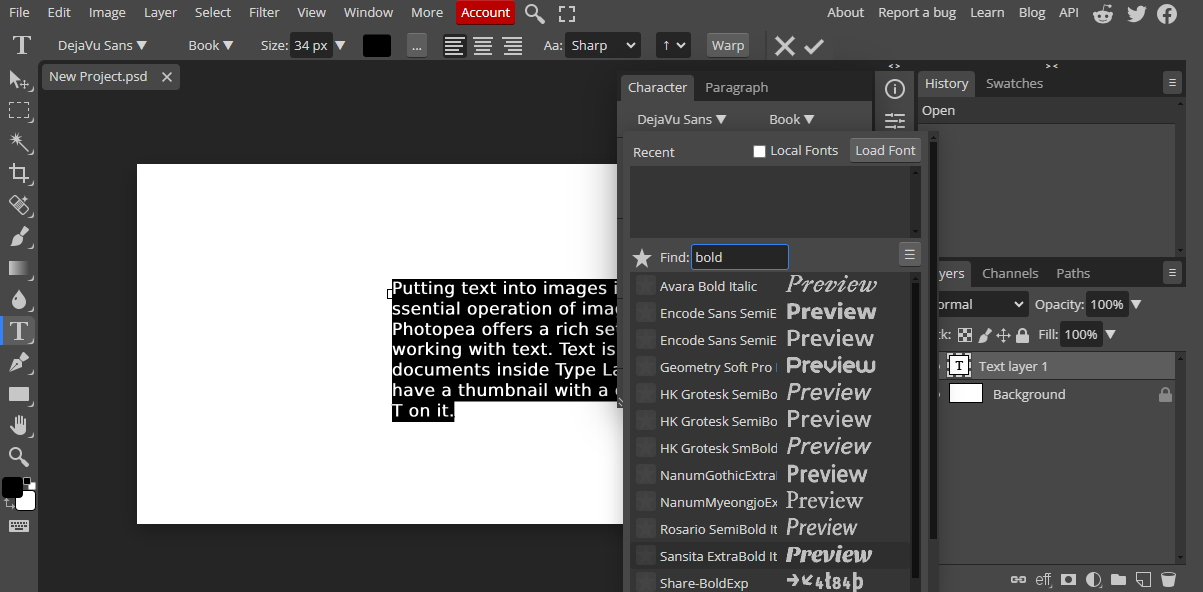Select the Magic Wand tool

[19, 142]
